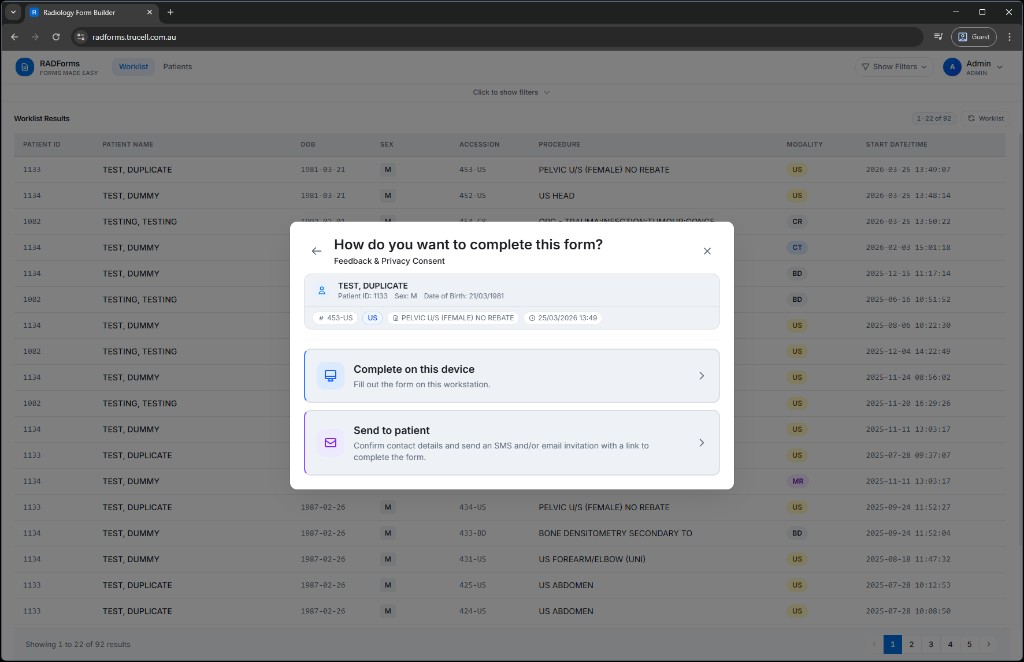The width and height of the screenshot is (1024, 662).
Task: Click accession 425-US cell
Action: [x=472, y=586]
